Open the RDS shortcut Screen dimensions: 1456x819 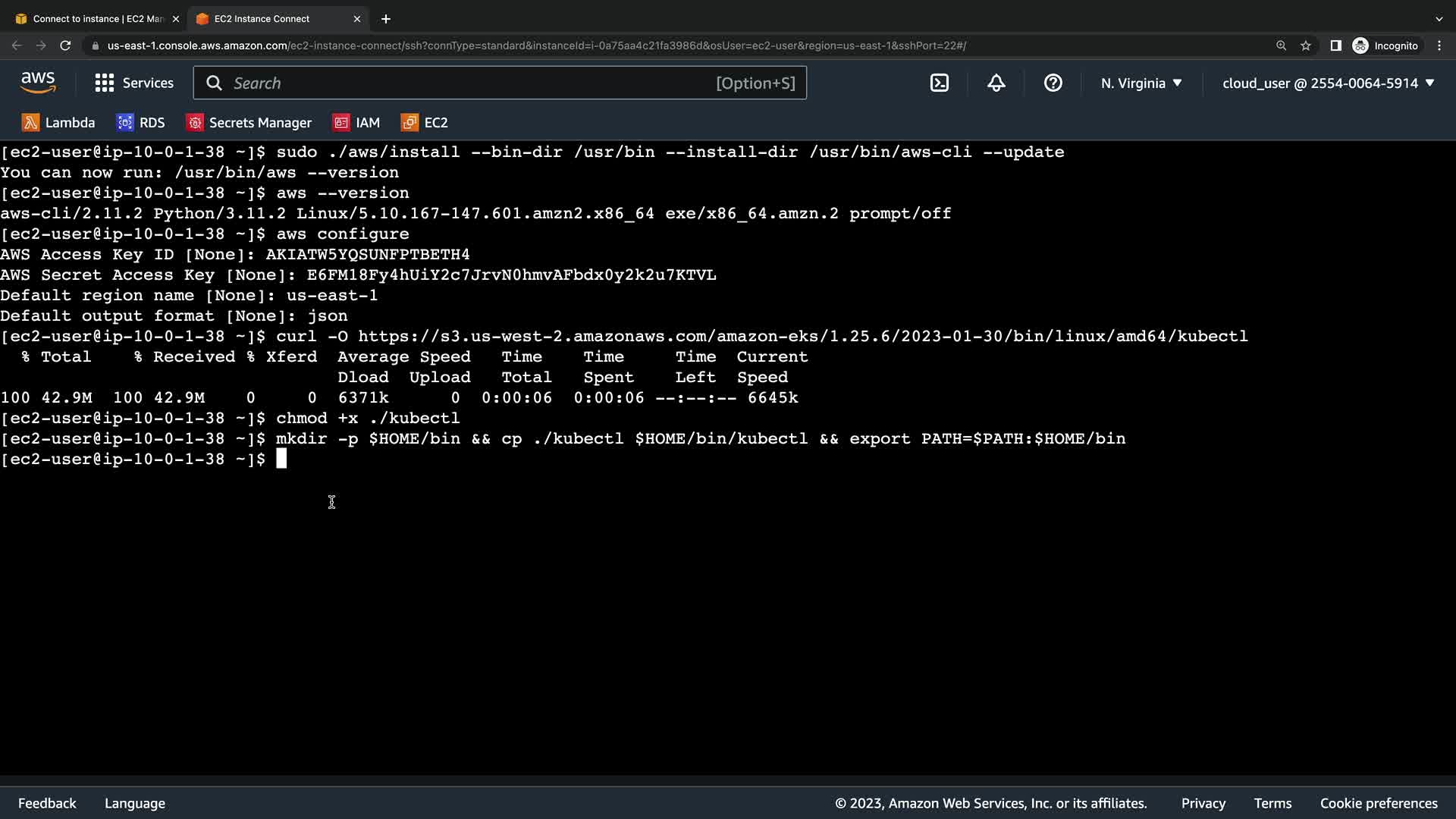coord(140,122)
